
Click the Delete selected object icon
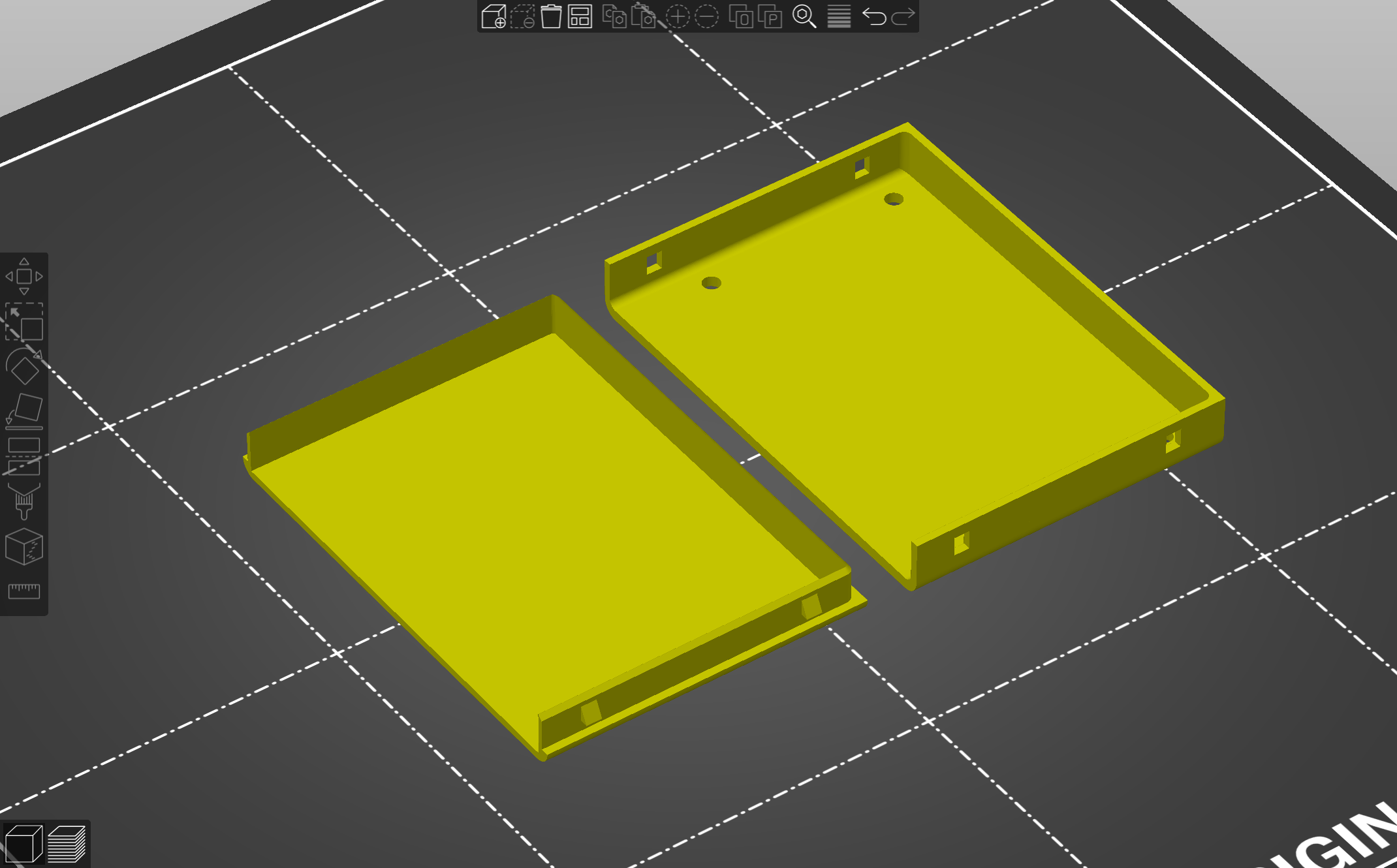point(522,16)
